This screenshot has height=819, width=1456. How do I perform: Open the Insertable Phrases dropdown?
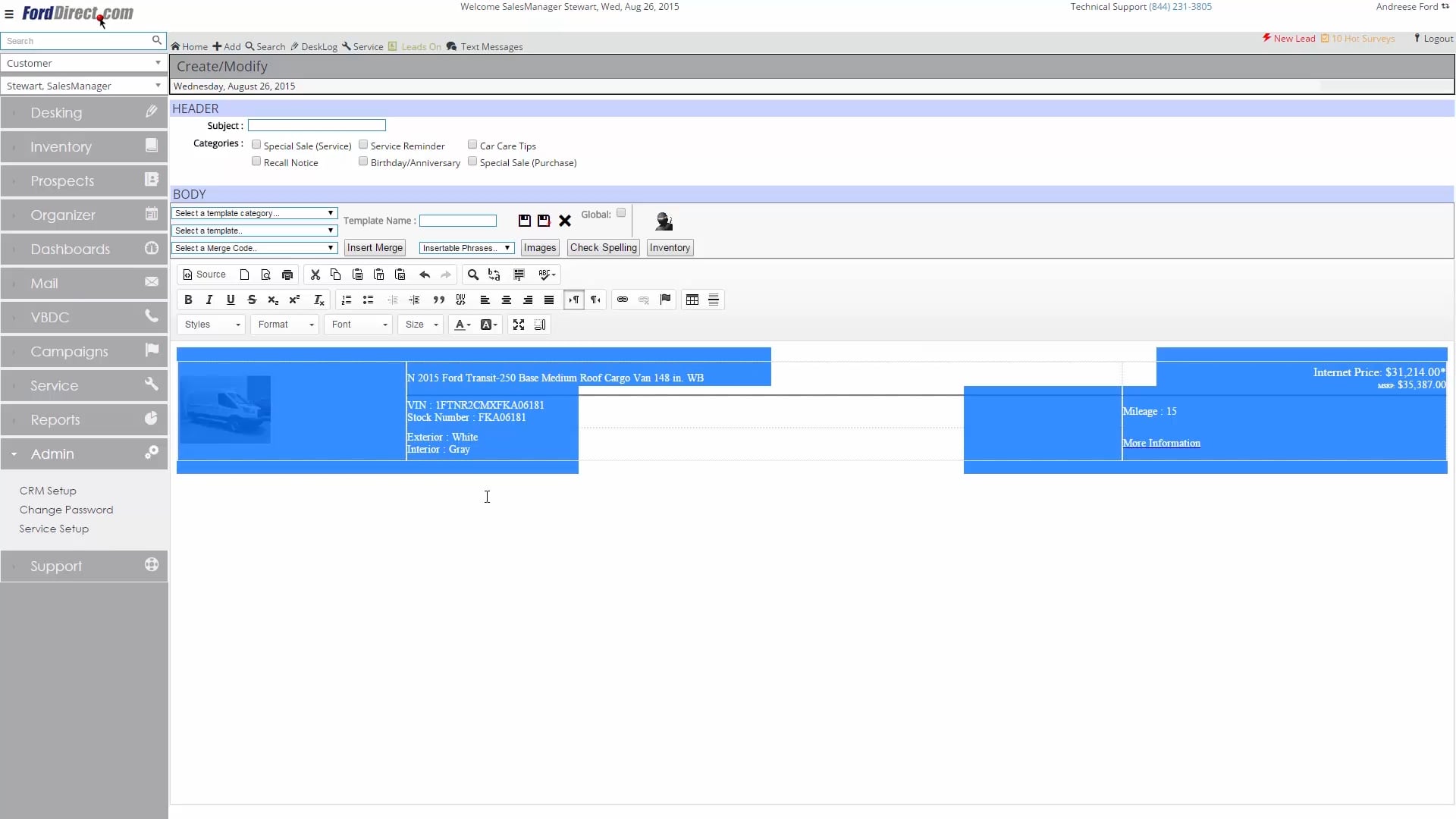coord(466,248)
